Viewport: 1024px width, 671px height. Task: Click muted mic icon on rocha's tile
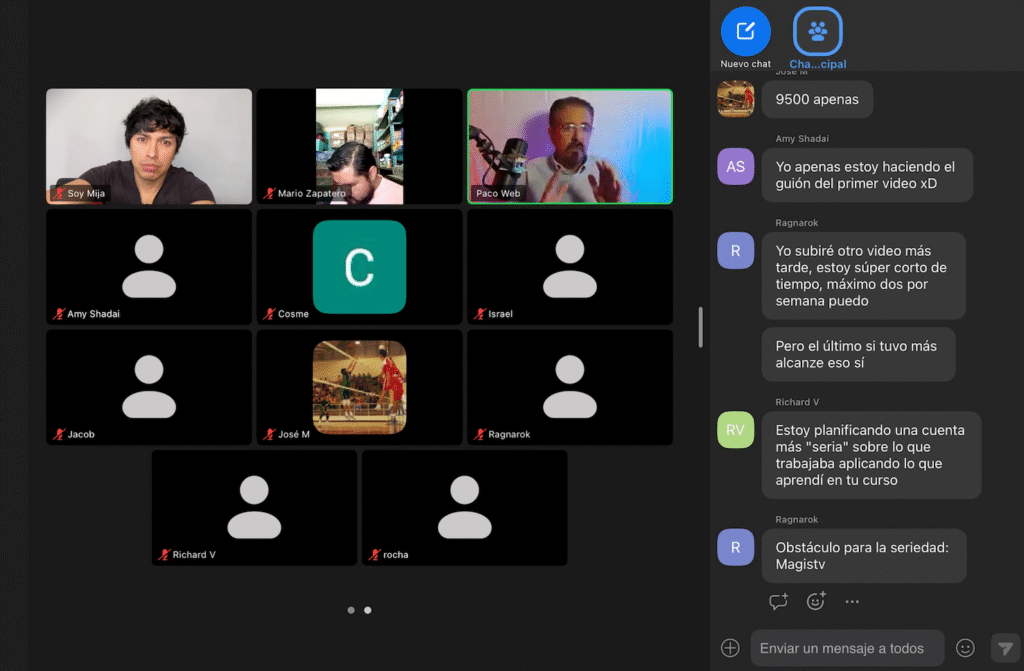(374, 555)
